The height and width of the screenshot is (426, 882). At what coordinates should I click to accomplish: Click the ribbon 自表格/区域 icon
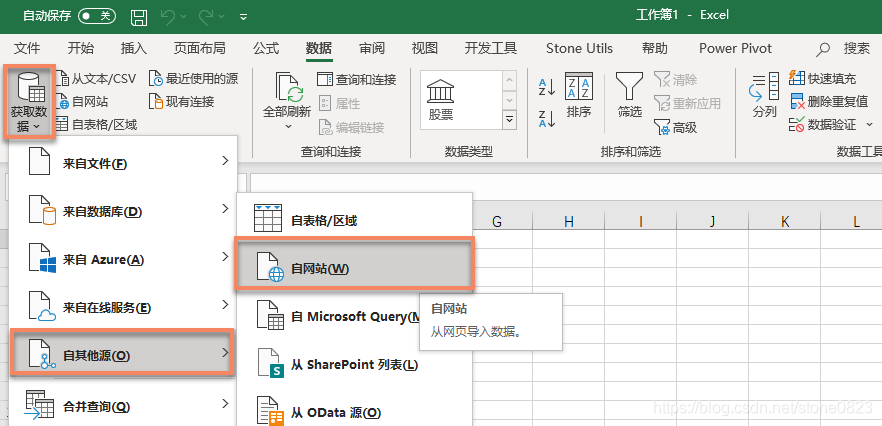click(x=63, y=124)
